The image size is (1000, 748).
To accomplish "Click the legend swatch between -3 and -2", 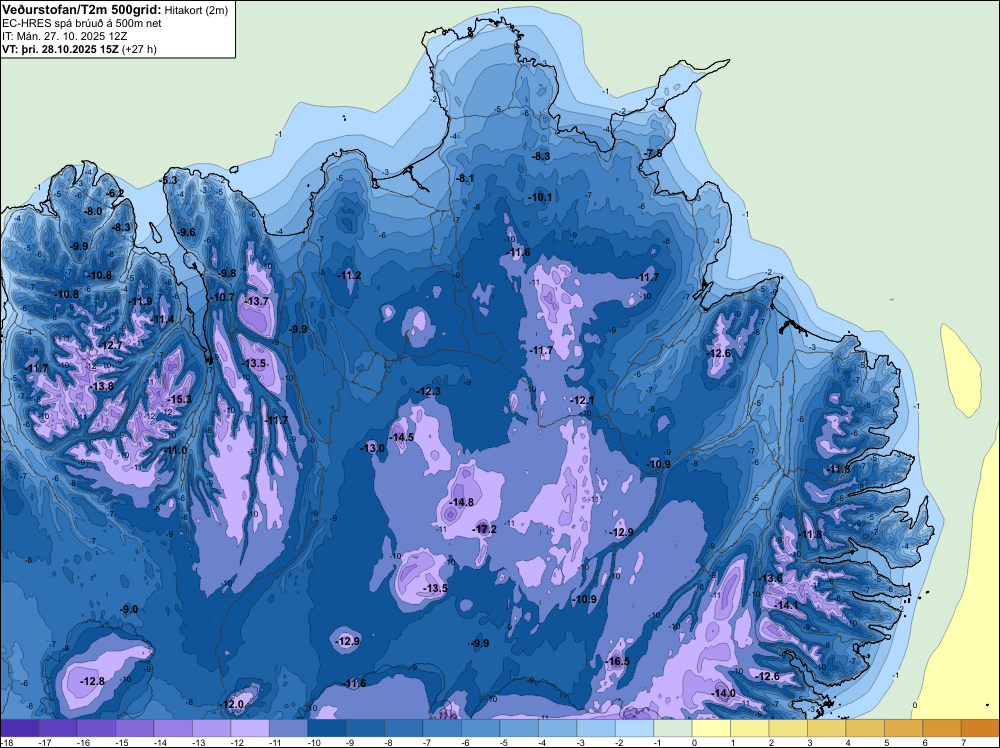I will pos(596,728).
